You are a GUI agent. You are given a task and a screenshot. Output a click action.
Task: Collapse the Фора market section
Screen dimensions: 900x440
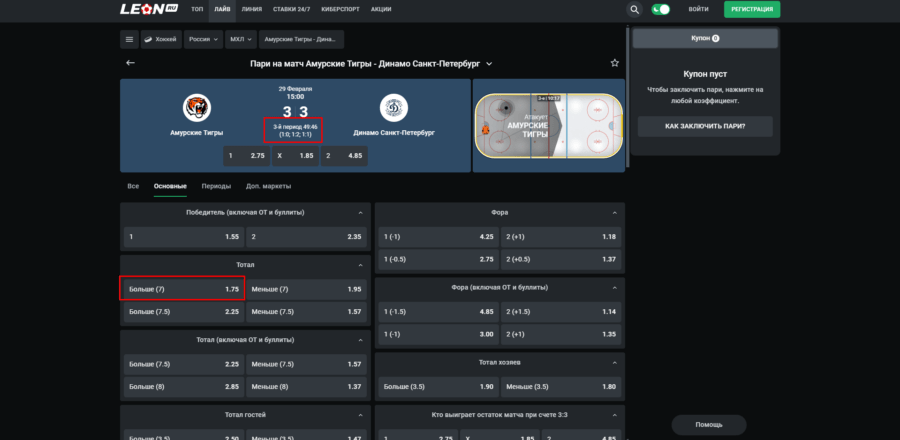pos(612,212)
